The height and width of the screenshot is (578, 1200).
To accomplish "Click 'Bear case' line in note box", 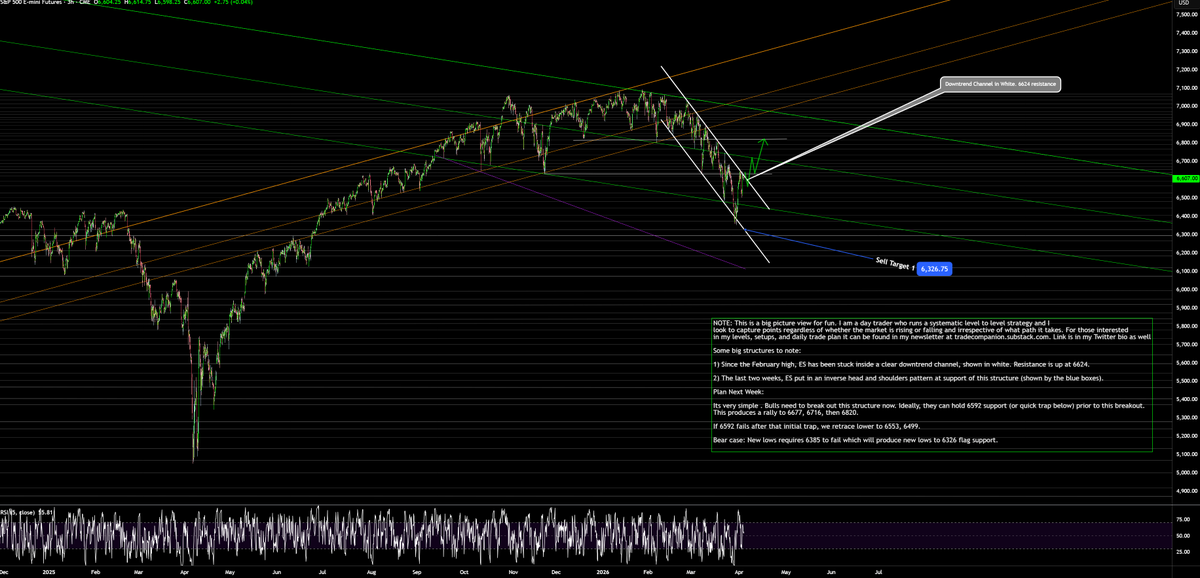I will 855,440.
